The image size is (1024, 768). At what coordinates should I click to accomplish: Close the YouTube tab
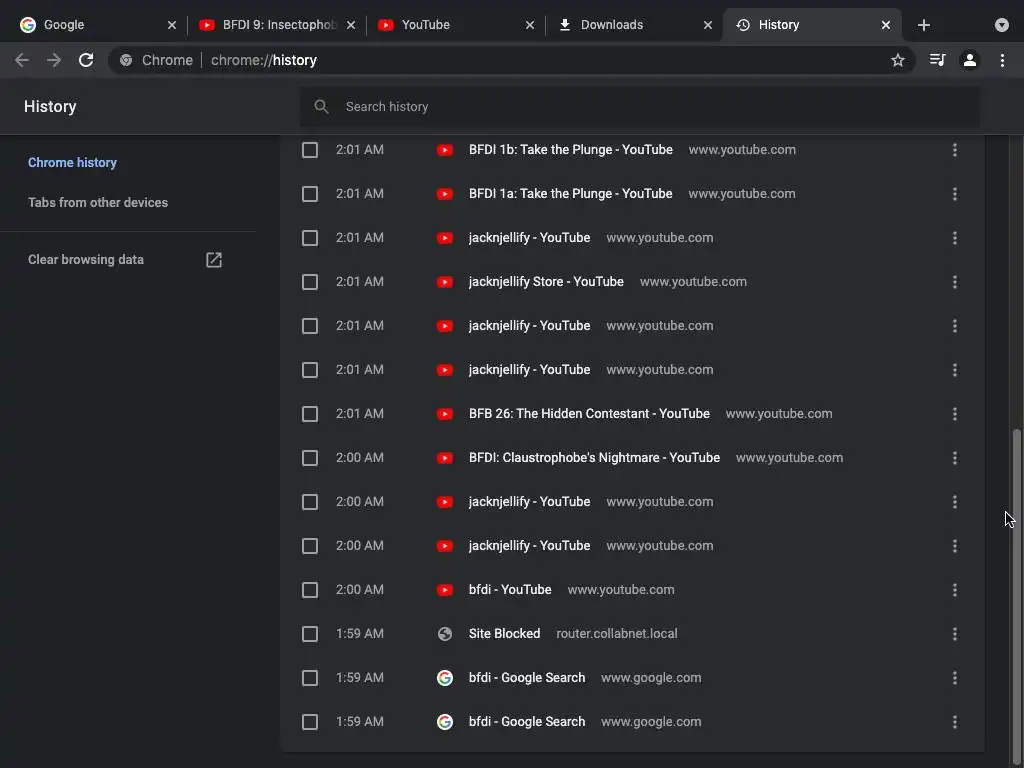pyautogui.click(x=530, y=25)
